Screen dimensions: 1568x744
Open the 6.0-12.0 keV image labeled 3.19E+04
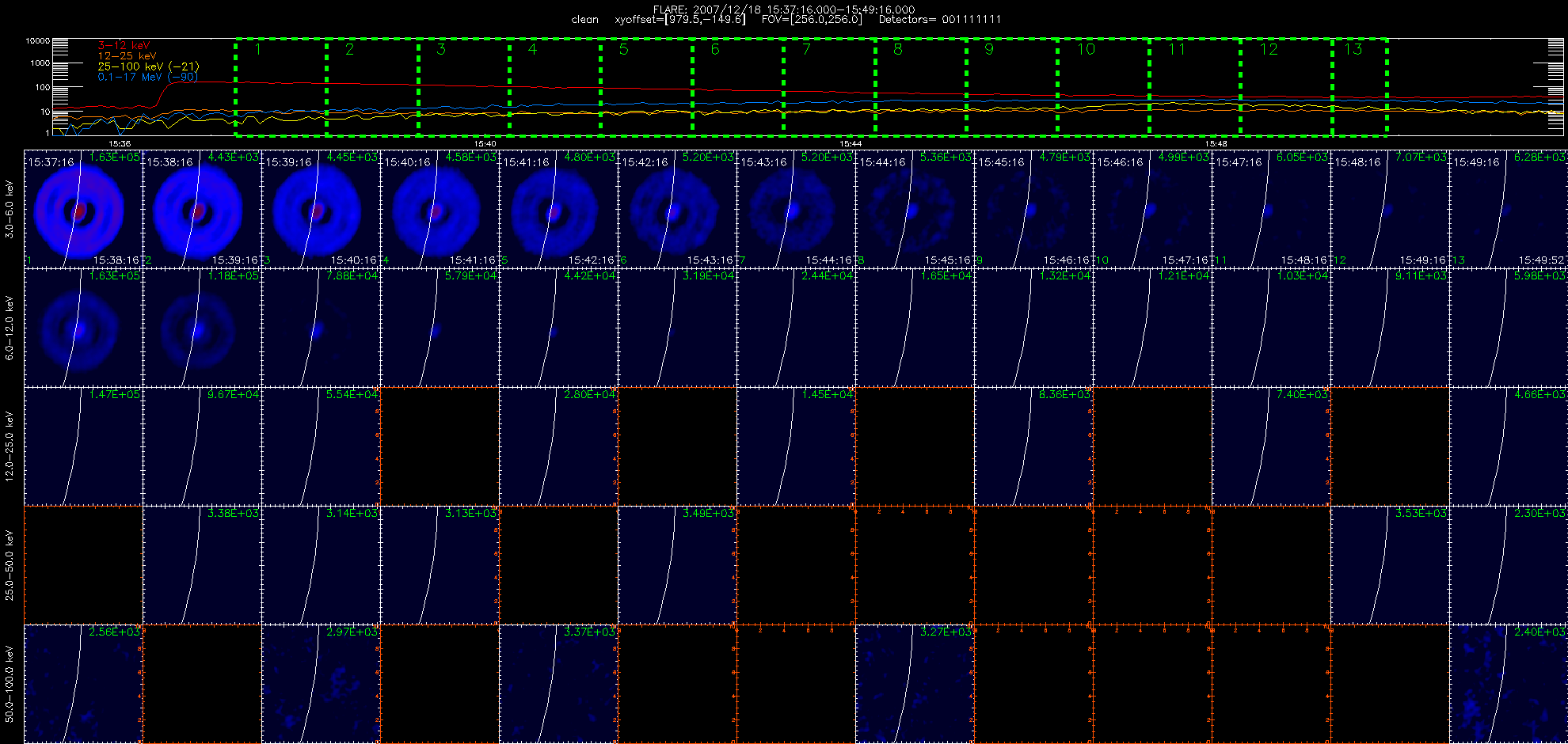coord(678,328)
